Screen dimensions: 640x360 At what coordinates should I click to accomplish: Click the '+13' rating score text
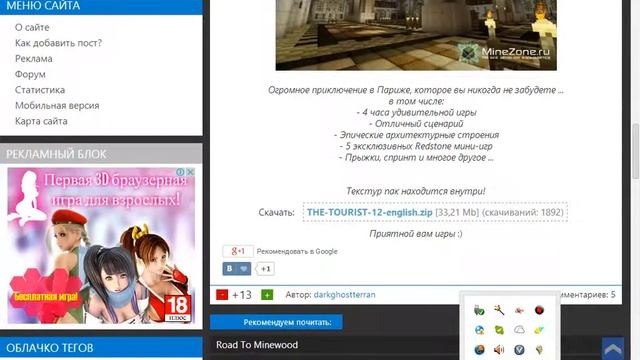coord(242,295)
